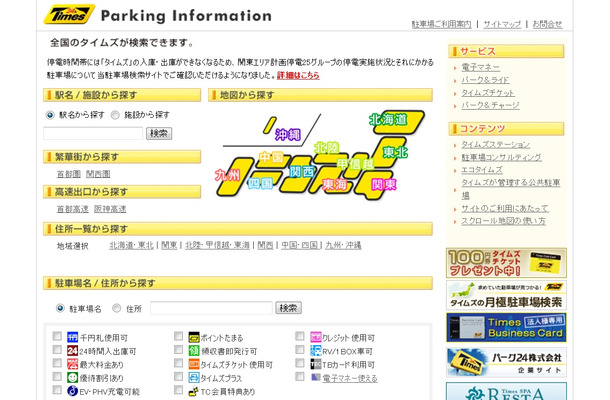Select the 駅名から探す radio button
The width and height of the screenshot is (610, 400).
click(49, 115)
